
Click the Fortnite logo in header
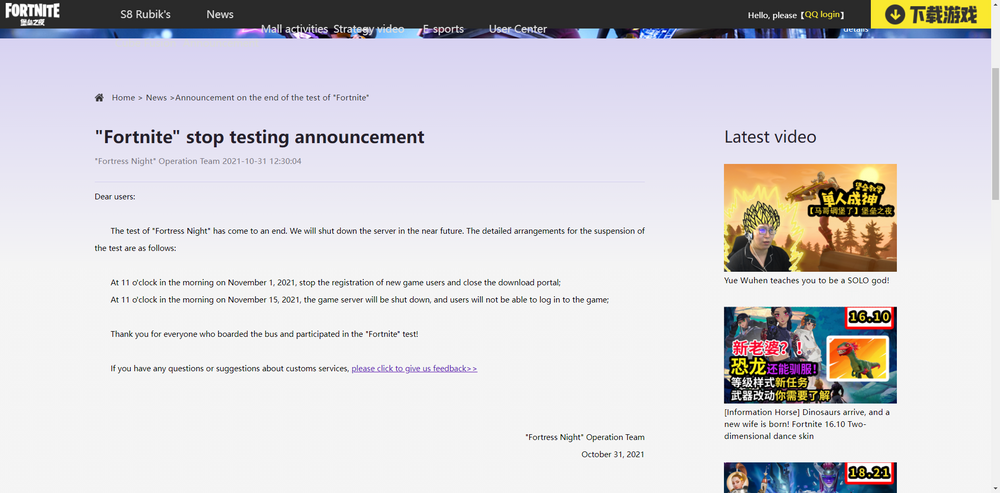point(32,14)
